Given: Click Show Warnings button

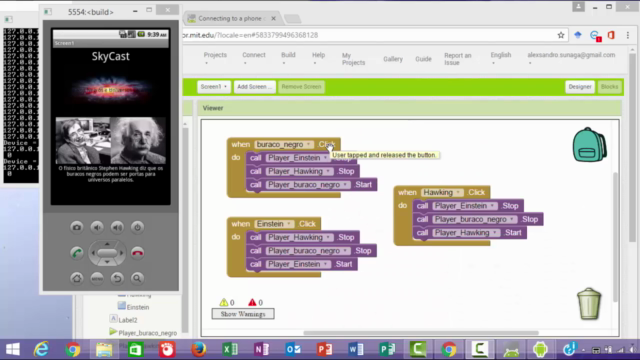Looking at the screenshot, I should point(243,314).
